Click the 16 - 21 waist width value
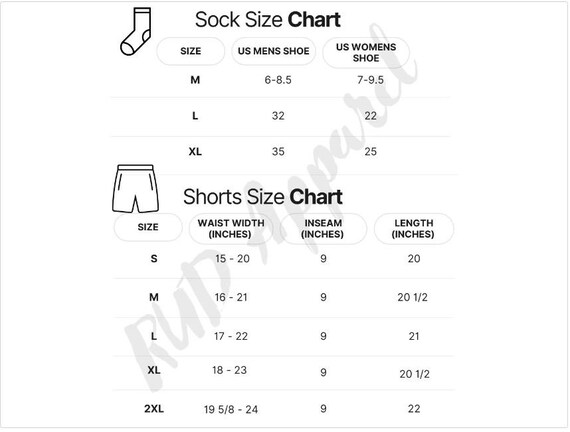Viewport: 570px width, 432px height. [x=231, y=297]
